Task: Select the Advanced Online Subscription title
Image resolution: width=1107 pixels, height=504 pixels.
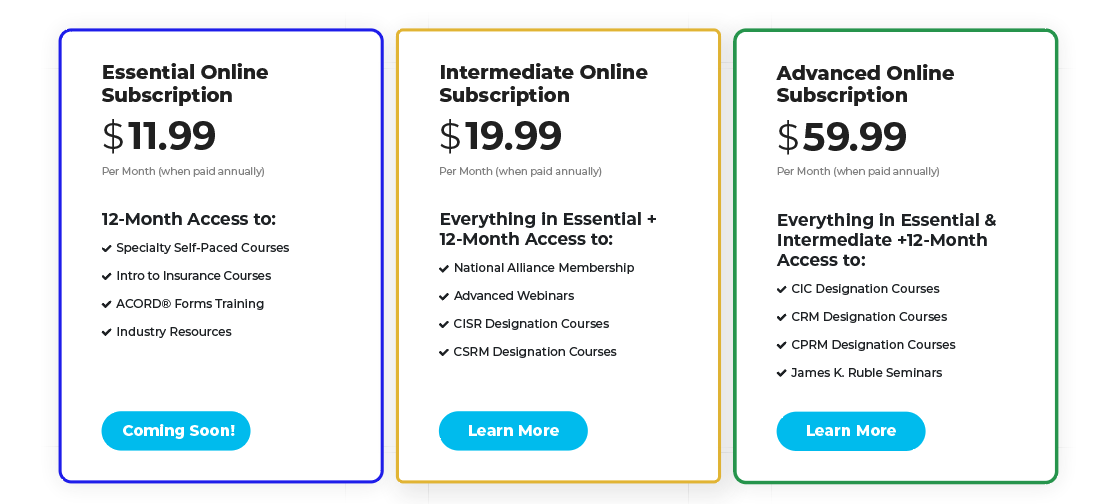Action: (x=865, y=84)
